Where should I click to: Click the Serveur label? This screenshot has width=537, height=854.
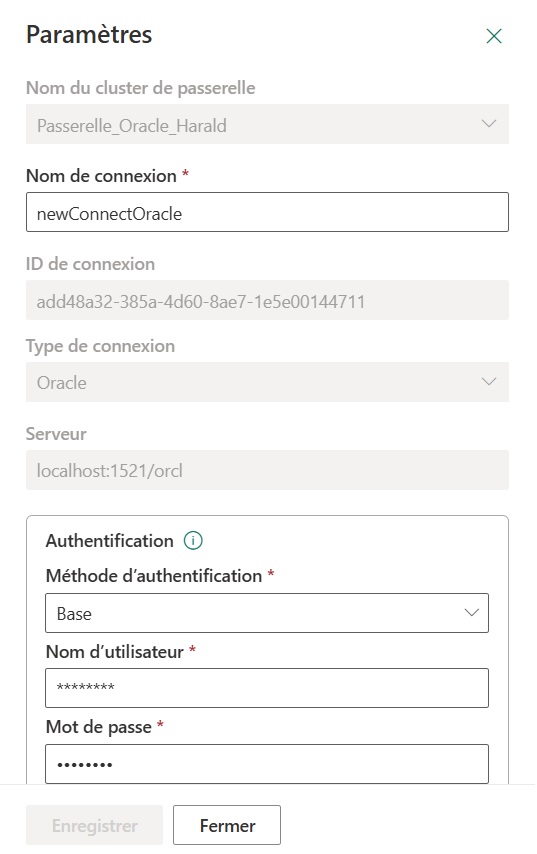click(56, 434)
